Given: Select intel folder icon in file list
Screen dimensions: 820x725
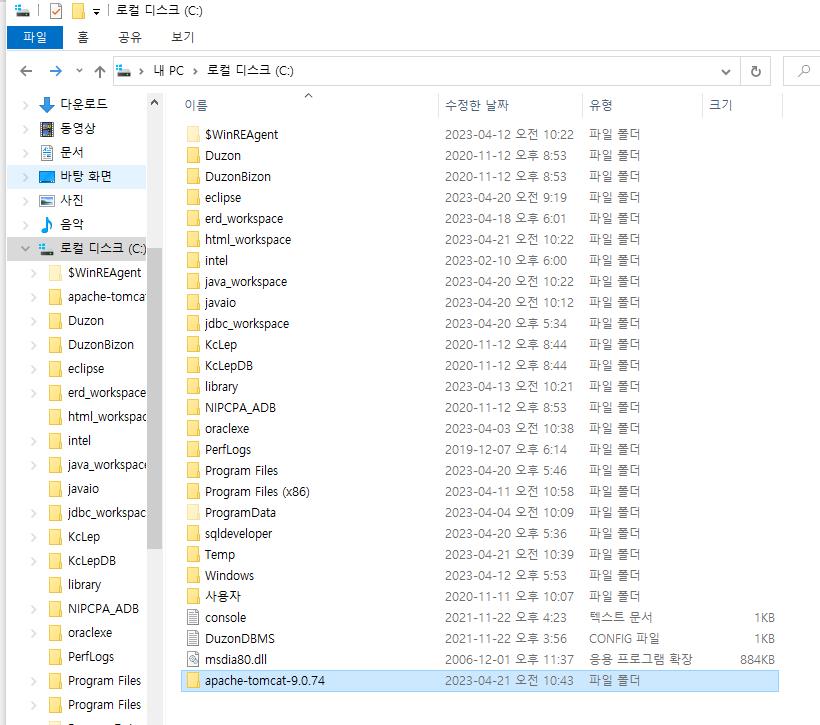Looking at the screenshot, I should point(193,260).
